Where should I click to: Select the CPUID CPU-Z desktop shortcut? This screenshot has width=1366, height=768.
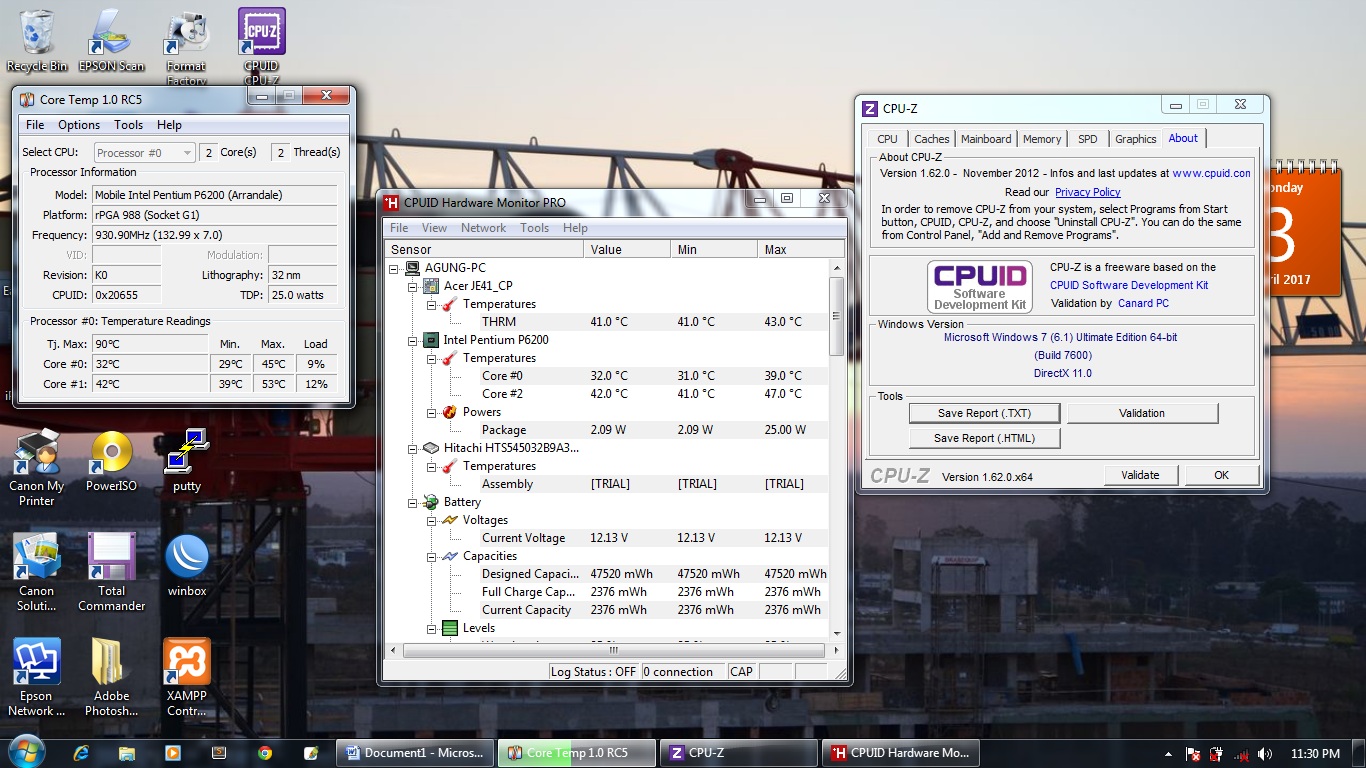pyautogui.click(x=261, y=45)
